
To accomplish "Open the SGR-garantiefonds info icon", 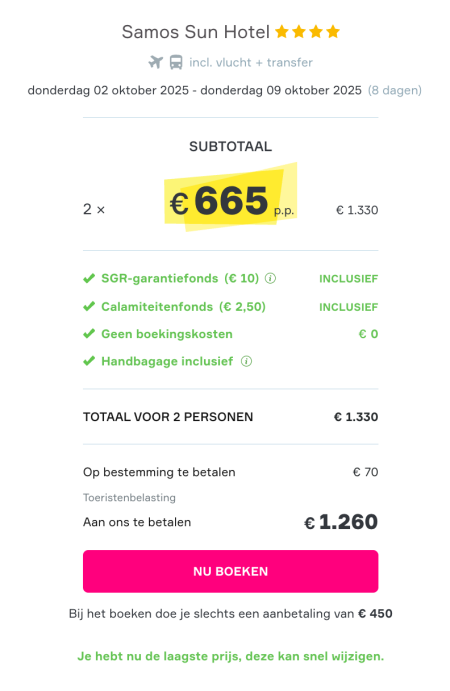I will 270,279.
